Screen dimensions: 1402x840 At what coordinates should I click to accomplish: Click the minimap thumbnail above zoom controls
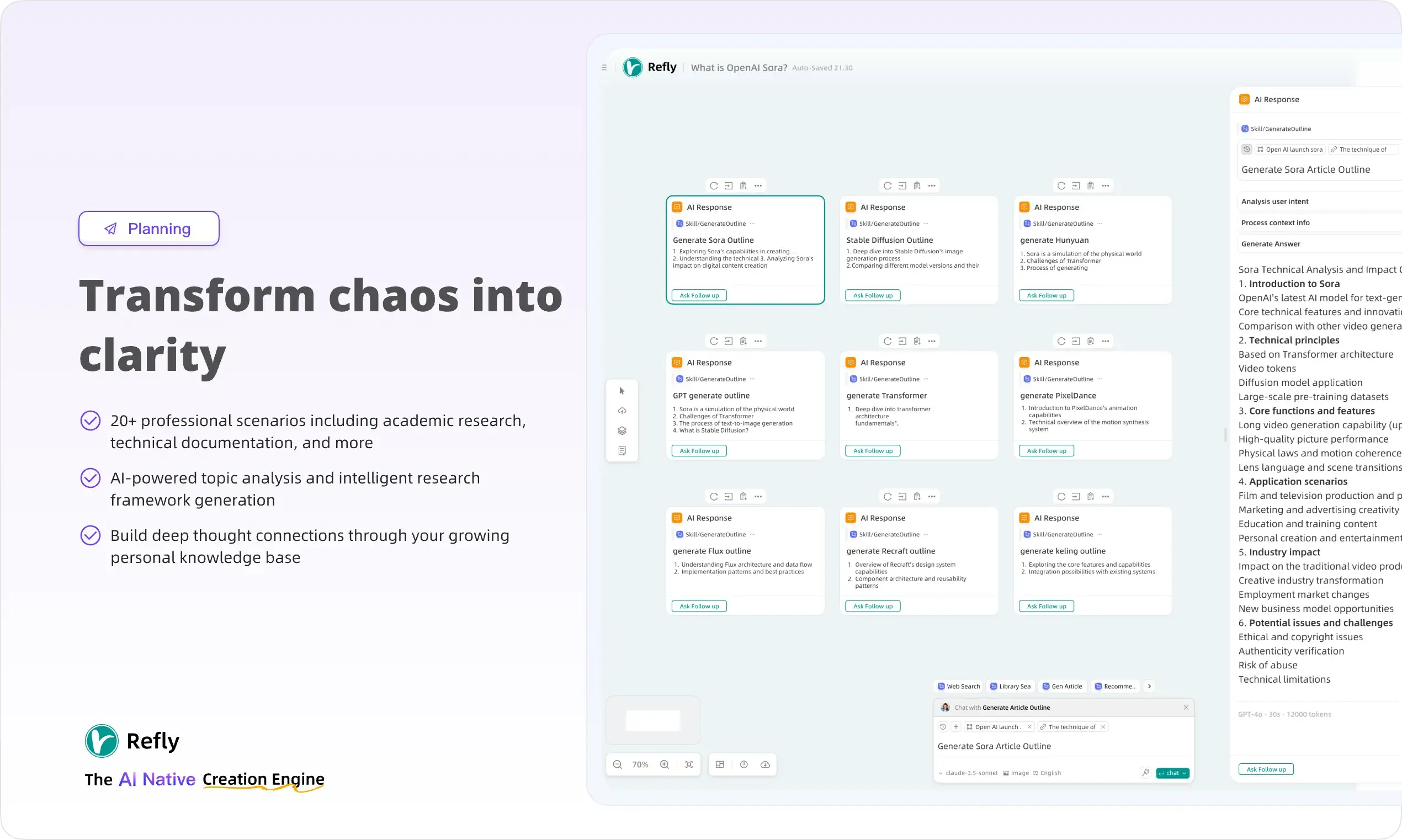(x=652, y=721)
